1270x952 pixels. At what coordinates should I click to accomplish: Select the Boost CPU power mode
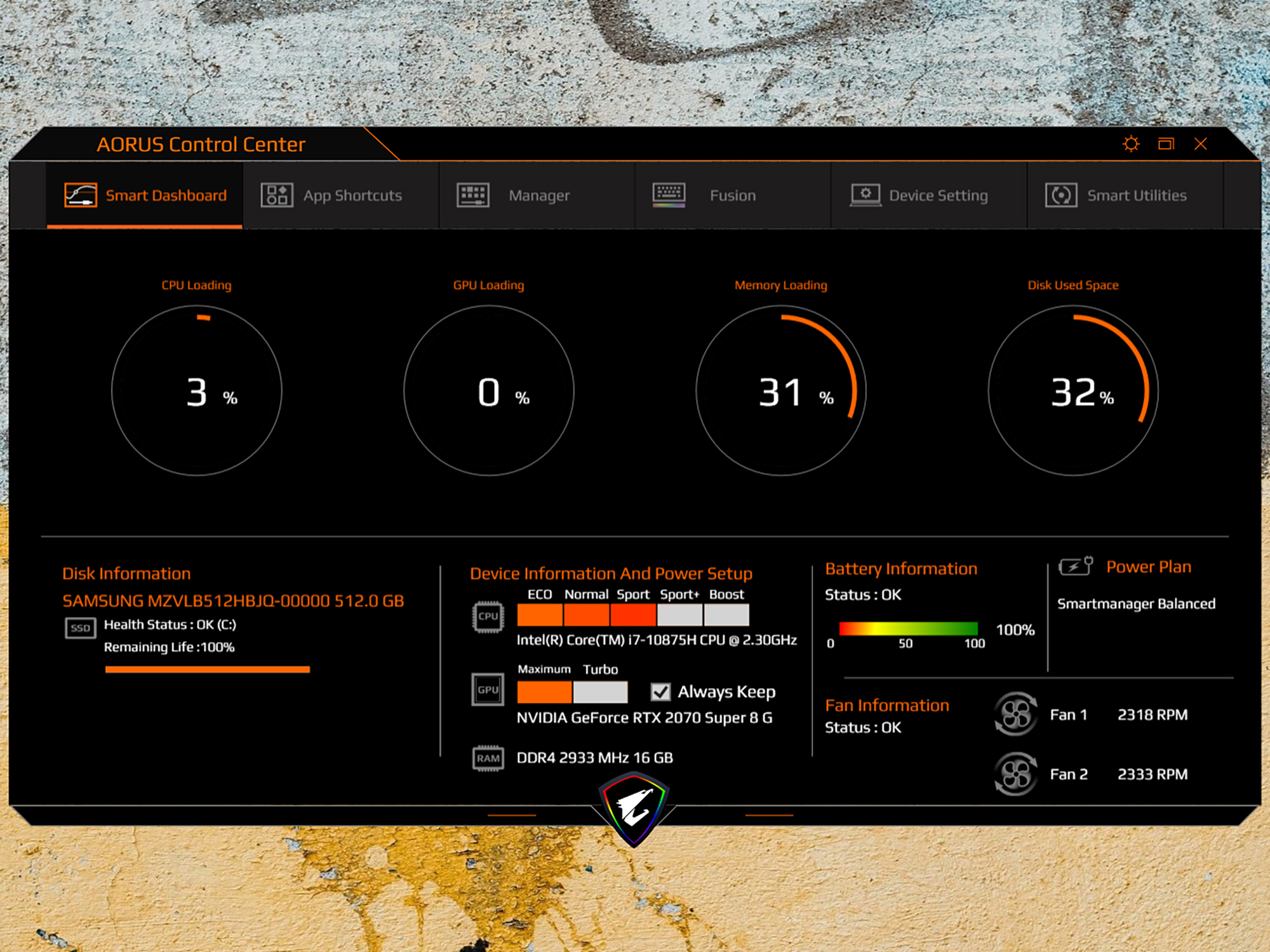tap(726, 615)
